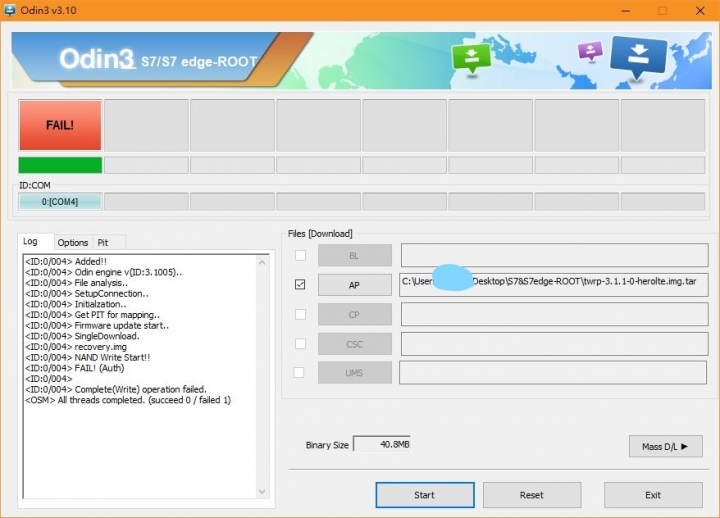
Task: Click the CSC file path field
Action: point(554,343)
